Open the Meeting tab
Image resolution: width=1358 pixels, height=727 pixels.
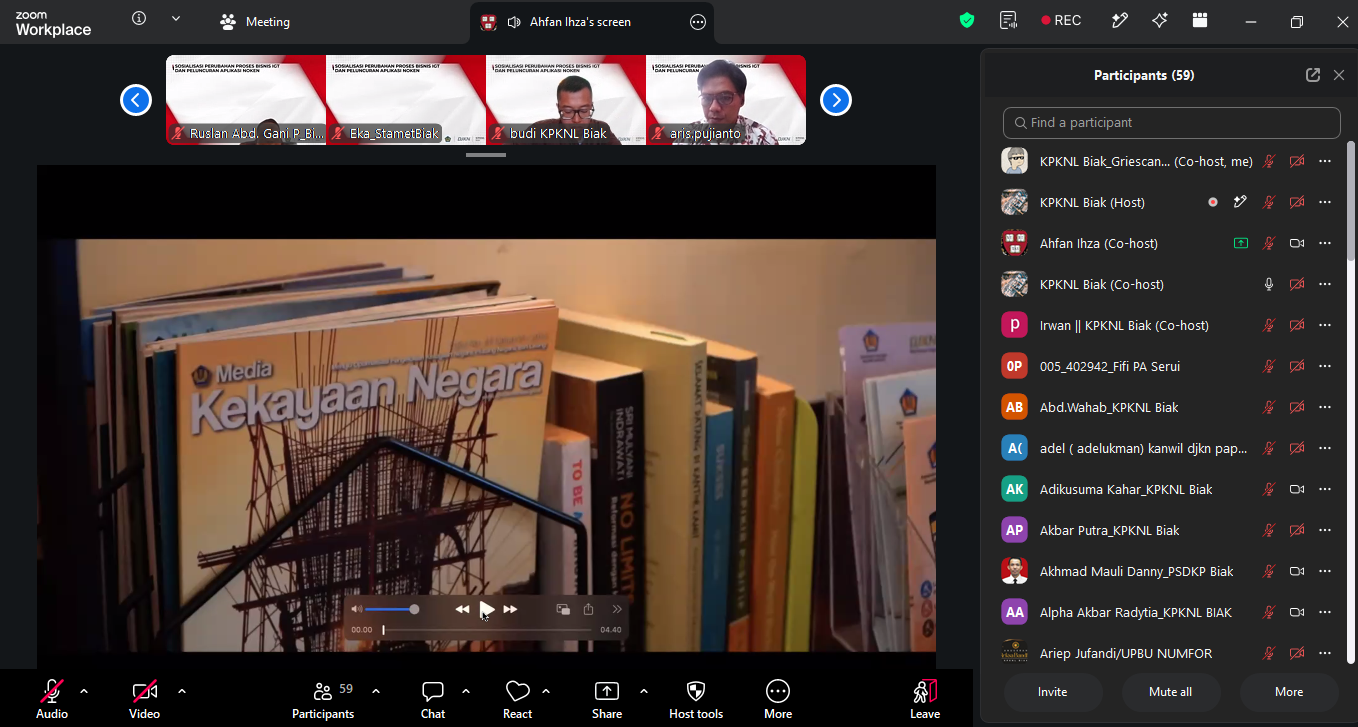[254, 22]
